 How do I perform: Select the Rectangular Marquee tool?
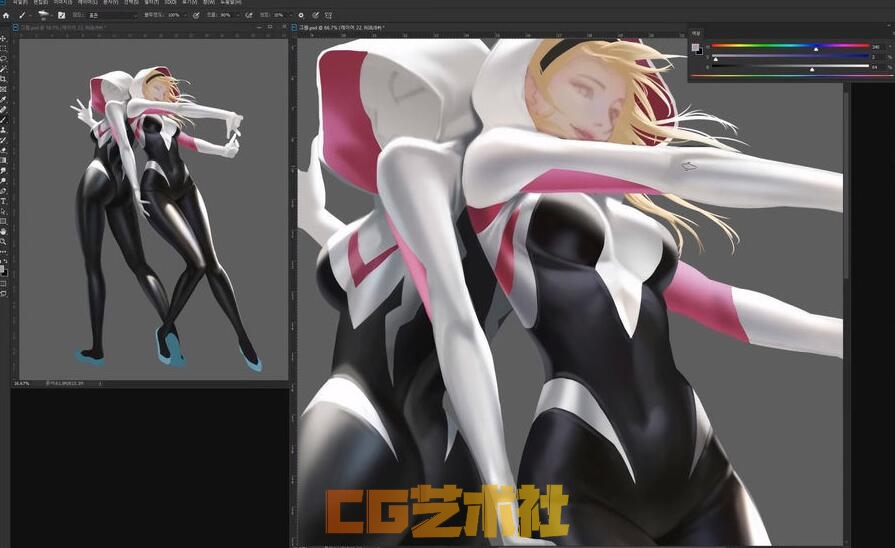pyautogui.click(x=3, y=48)
